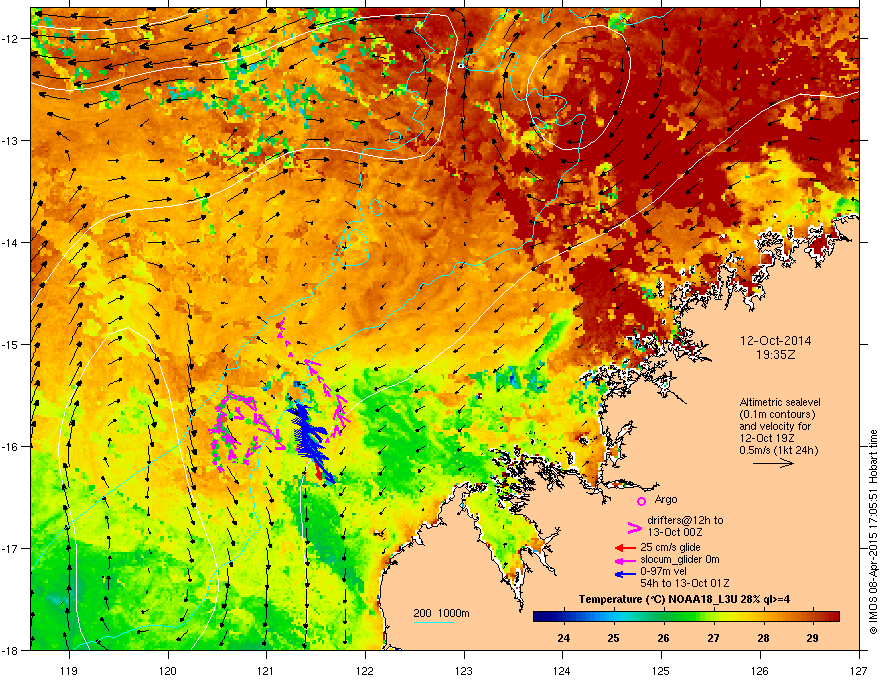Click the '25 cm/s glide' legend label

pyautogui.click(x=670, y=547)
